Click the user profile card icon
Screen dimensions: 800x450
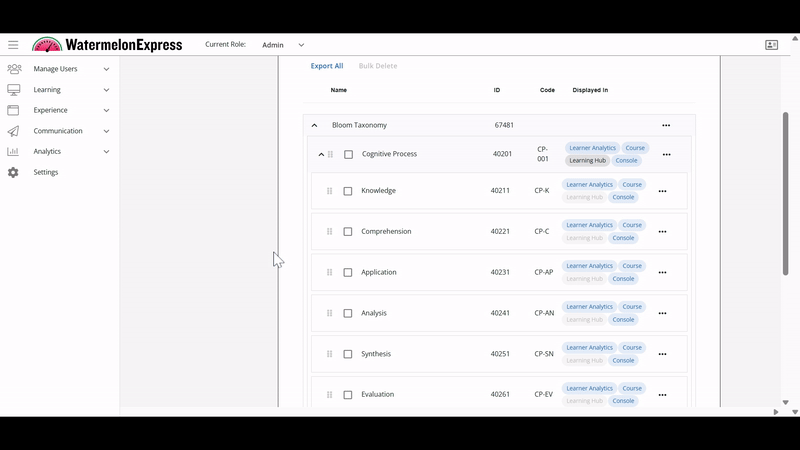tap(771, 45)
